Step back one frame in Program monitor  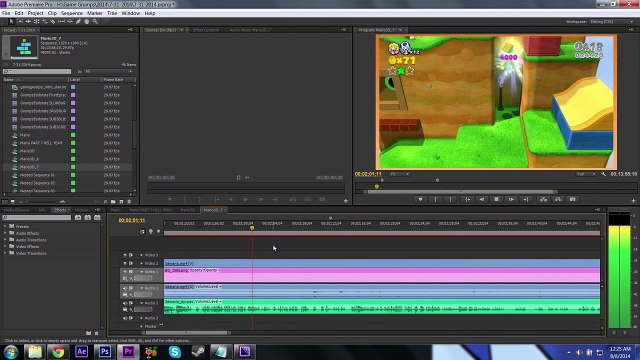click(x=482, y=199)
